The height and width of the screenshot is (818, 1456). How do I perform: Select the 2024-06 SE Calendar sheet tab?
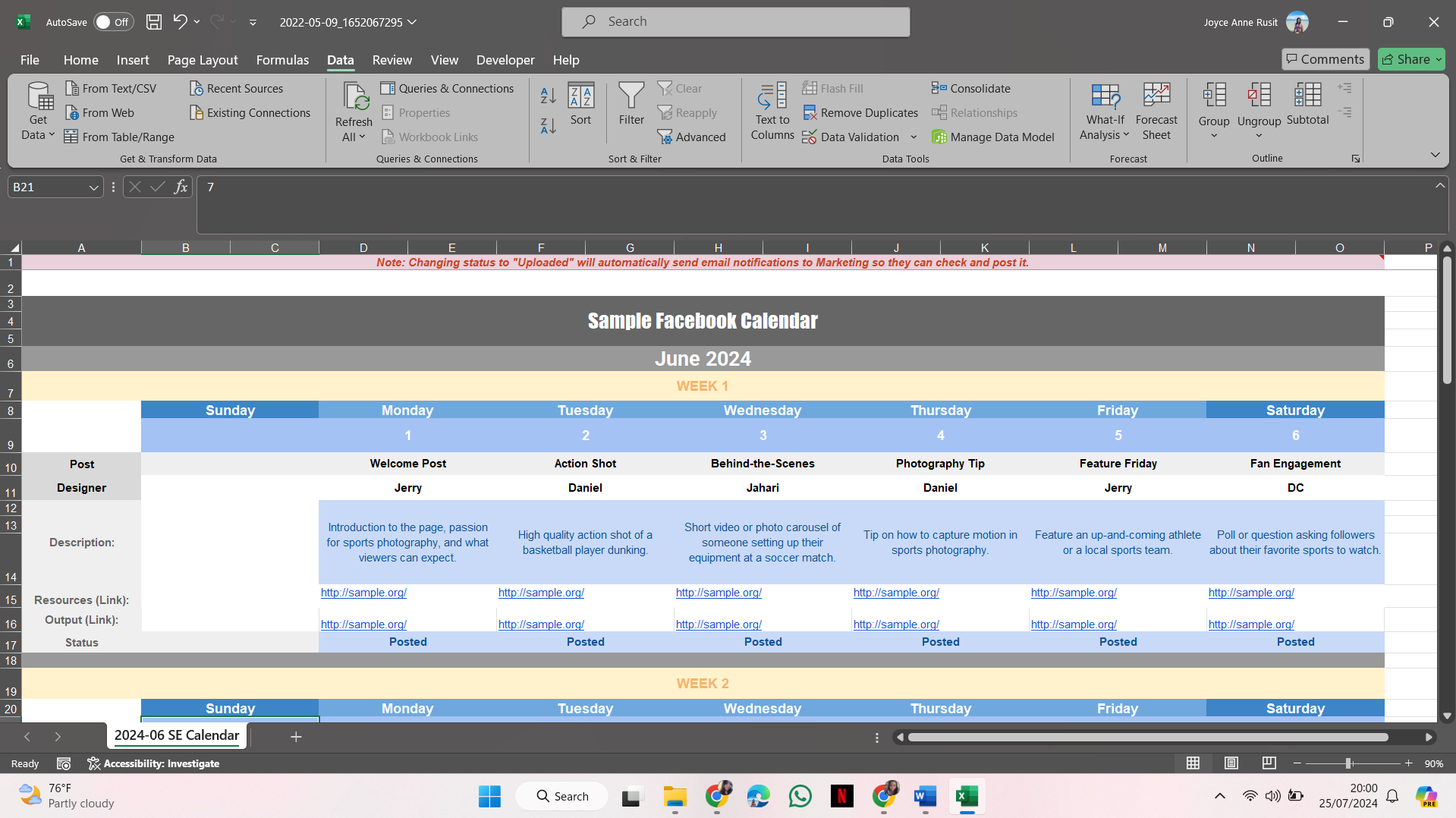(x=177, y=735)
